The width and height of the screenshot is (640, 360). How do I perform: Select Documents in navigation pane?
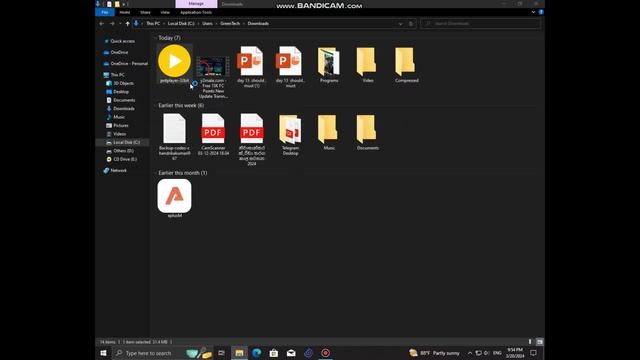tap(124, 100)
